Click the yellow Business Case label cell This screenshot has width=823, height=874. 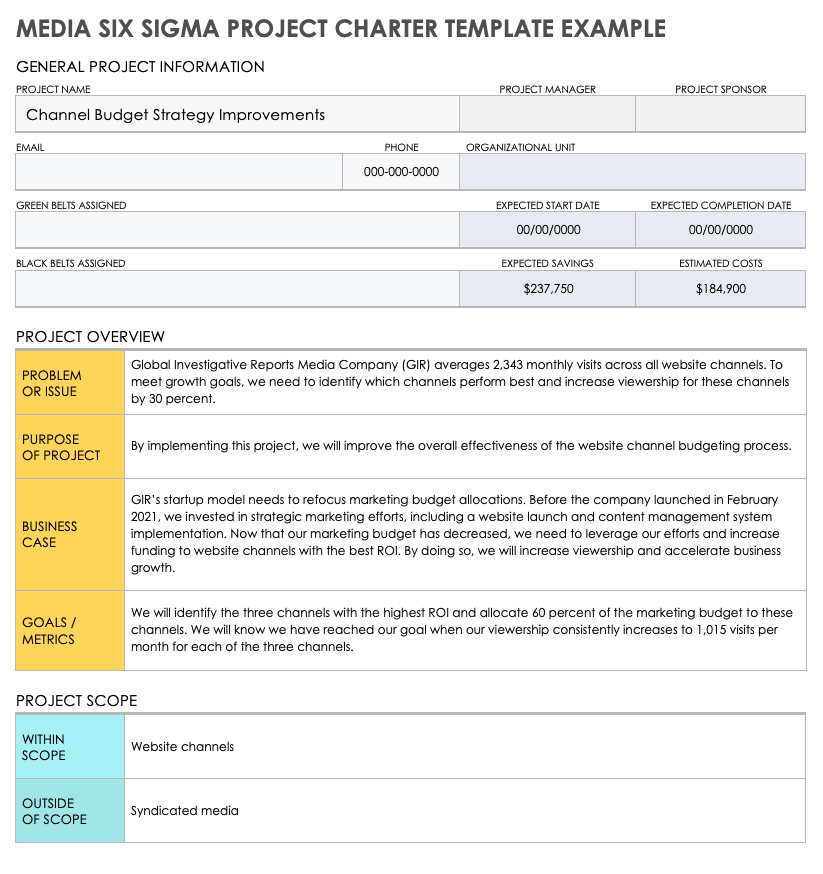point(70,534)
